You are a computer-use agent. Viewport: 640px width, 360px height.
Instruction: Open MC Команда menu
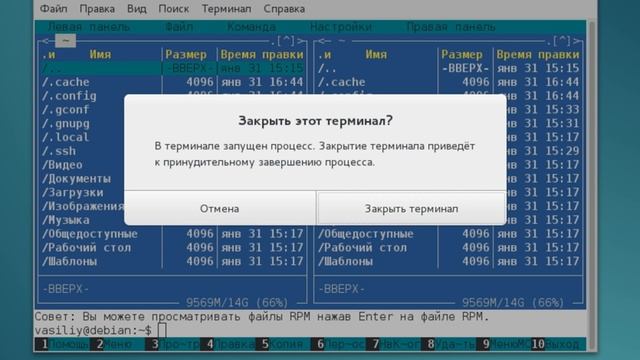(251, 27)
